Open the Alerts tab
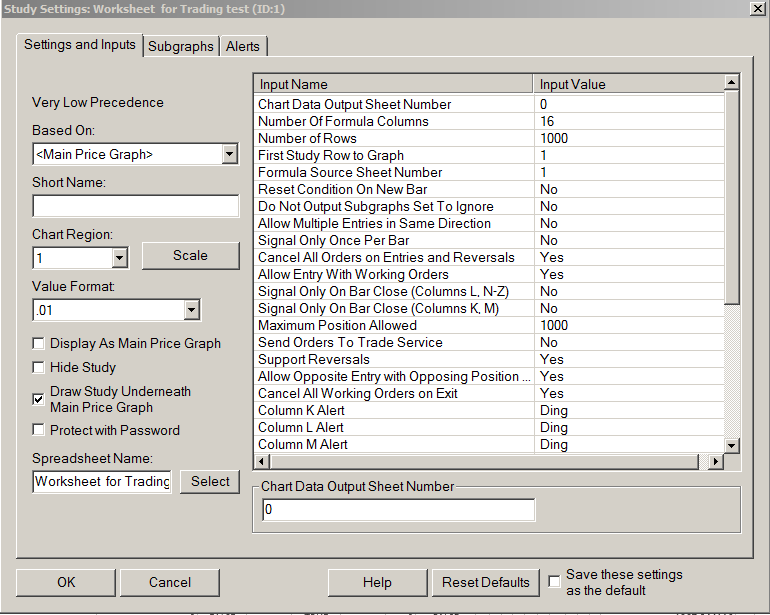This screenshot has height=615, width=770. [x=243, y=46]
